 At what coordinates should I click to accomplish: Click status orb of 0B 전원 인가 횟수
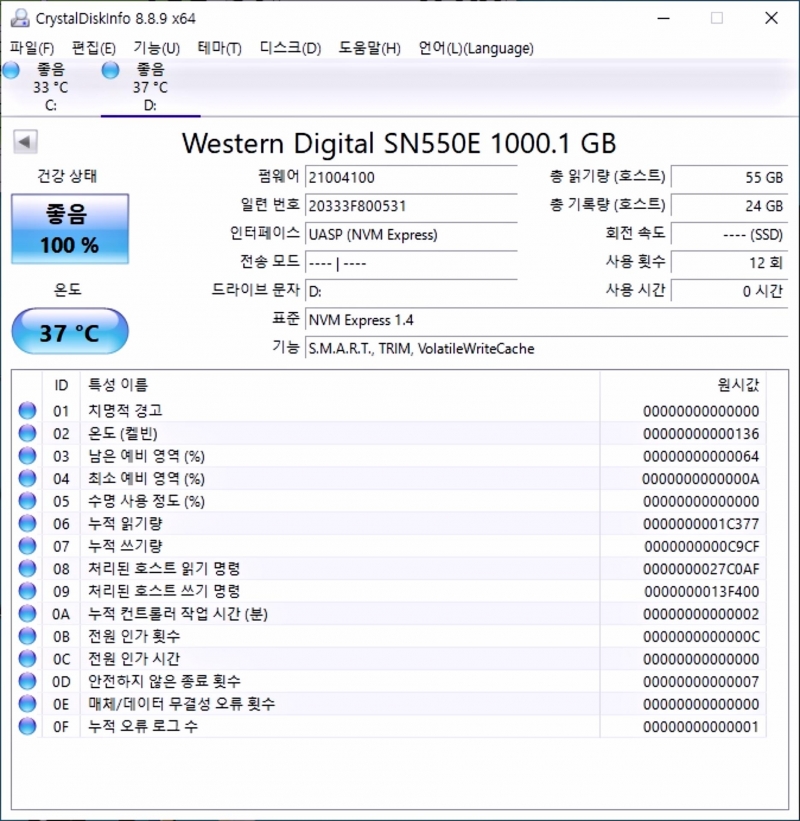[x=27, y=636]
